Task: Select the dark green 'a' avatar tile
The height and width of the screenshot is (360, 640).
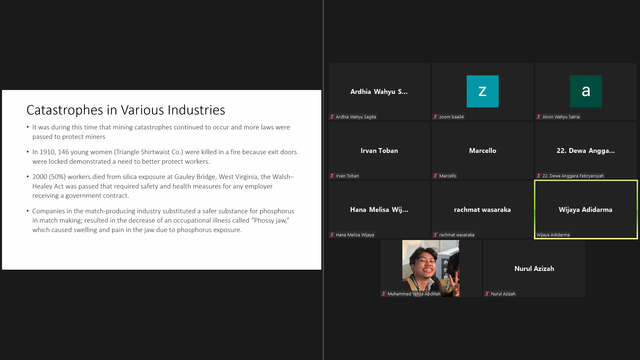Action: (586, 91)
